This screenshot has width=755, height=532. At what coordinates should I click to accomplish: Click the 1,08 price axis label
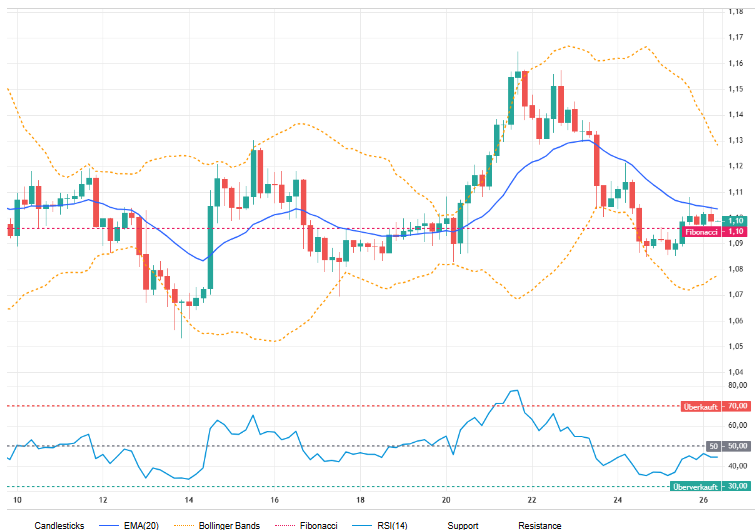(735, 269)
